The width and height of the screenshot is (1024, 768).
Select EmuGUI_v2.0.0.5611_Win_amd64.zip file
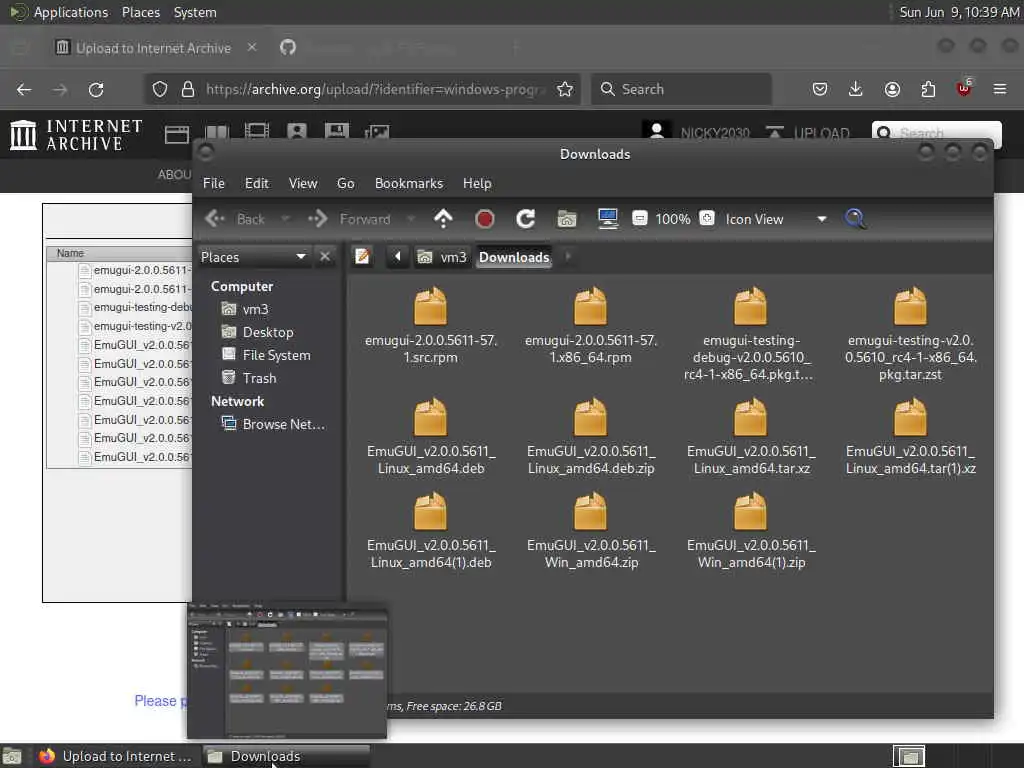point(591,531)
